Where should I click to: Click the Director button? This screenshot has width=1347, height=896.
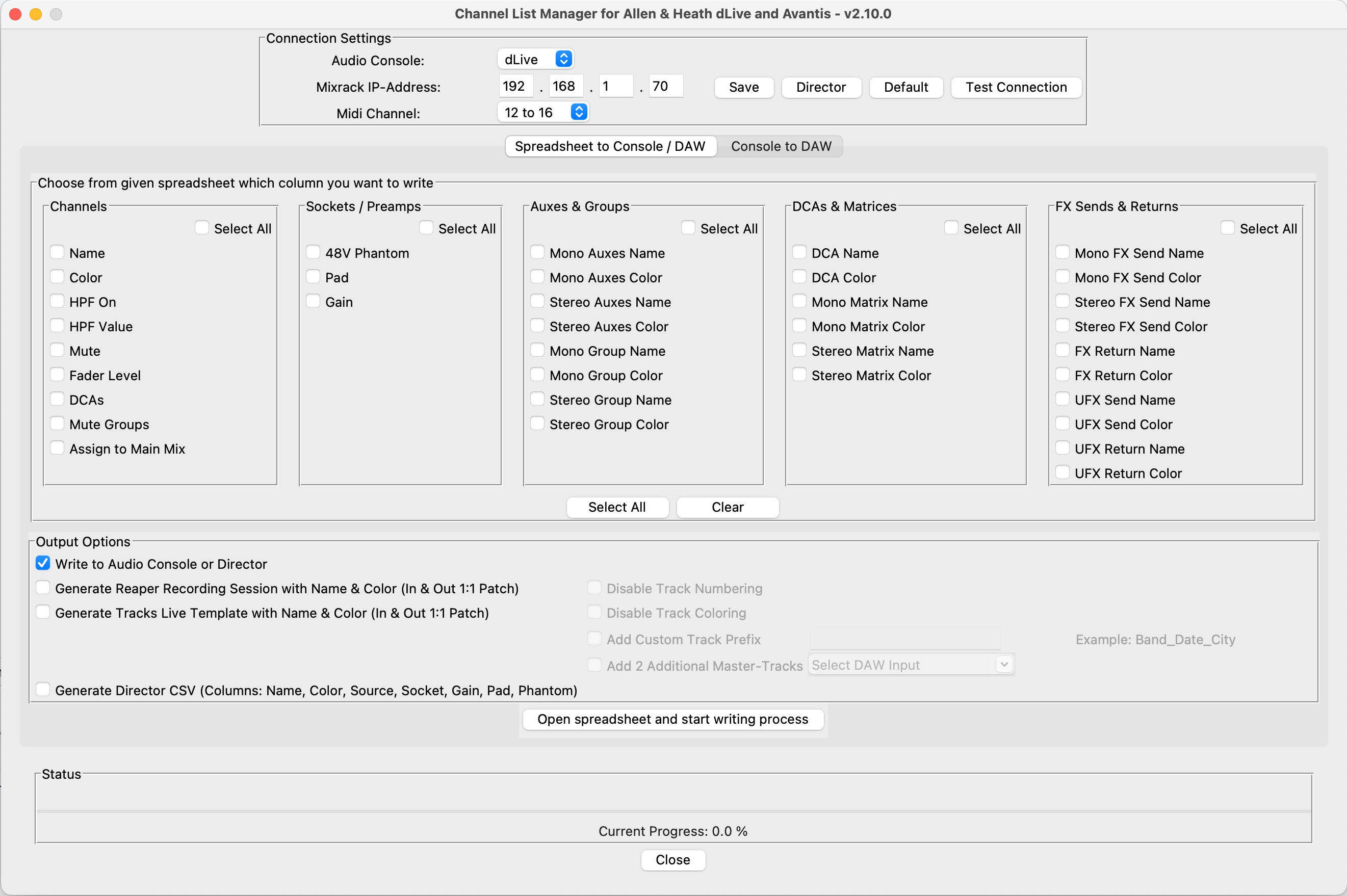[821, 88]
